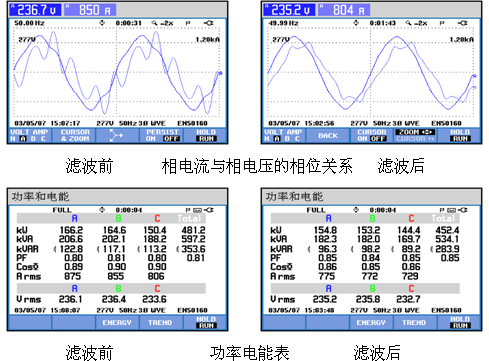The image size is (489, 361).
Task: Select VOLT AMP softkey on the pre-filter scope
Action: click(x=29, y=136)
